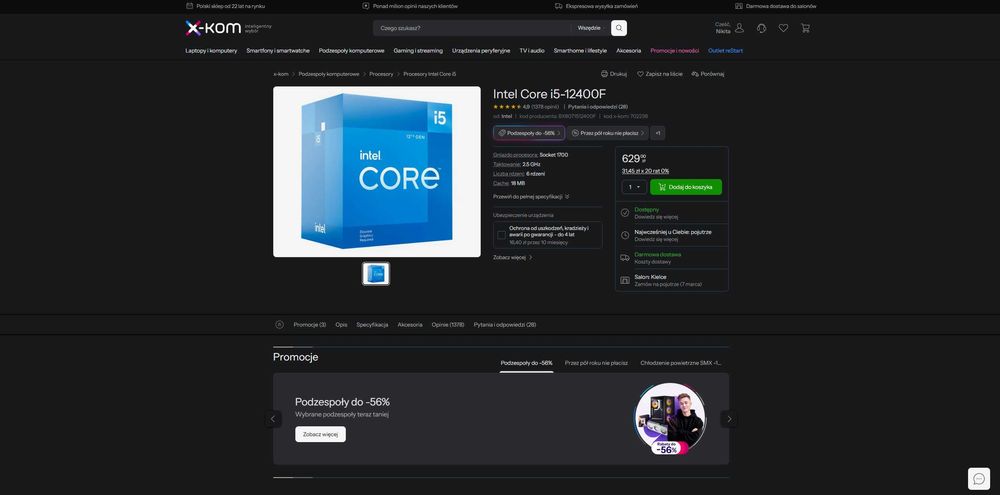Open Procesory Intel Core i5 breadcrumb
The height and width of the screenshot is (495, 1000).
tap(430, 74)
